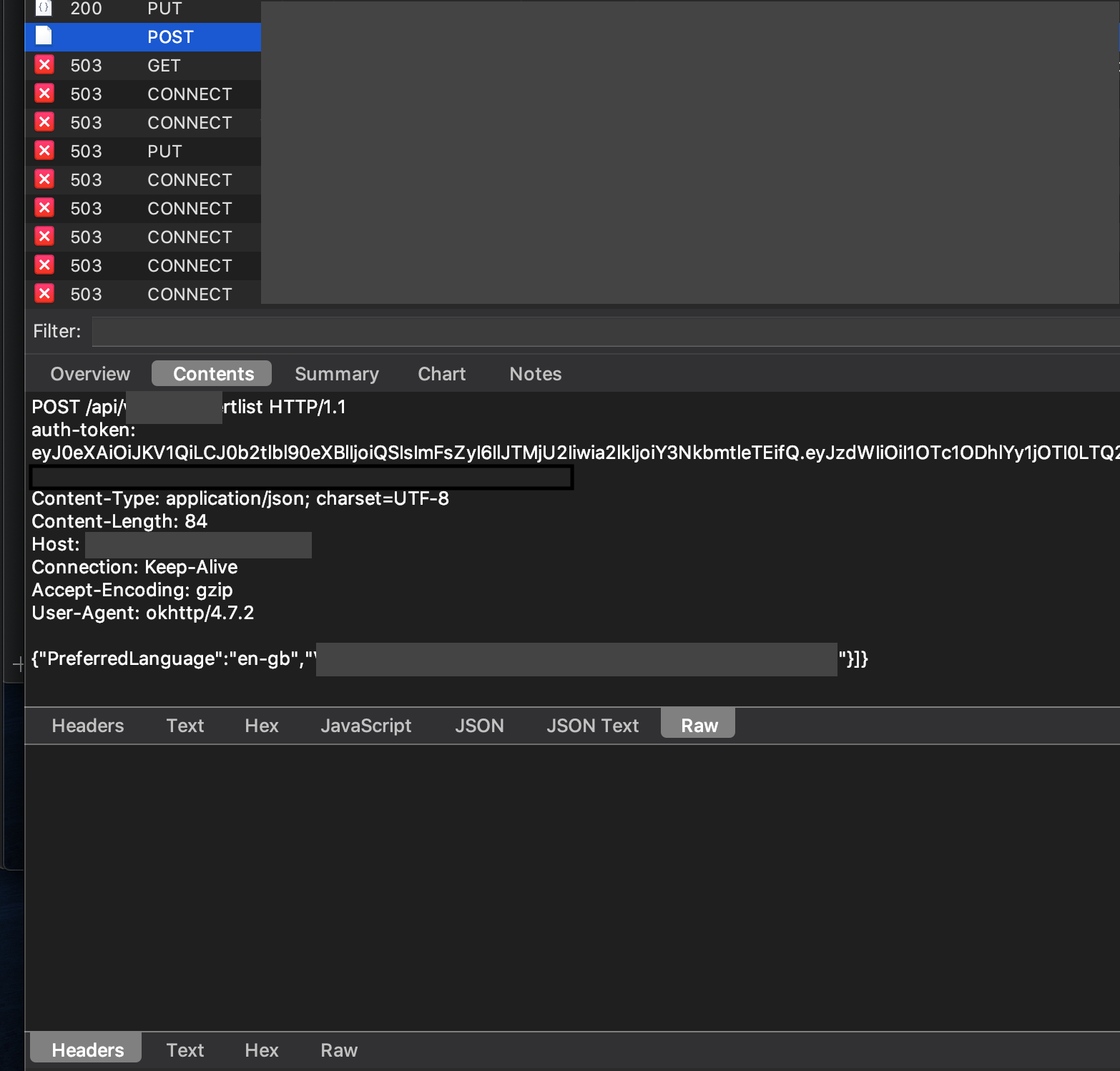
Task: Click the document icon of the POST row
Action: (44, 36)
